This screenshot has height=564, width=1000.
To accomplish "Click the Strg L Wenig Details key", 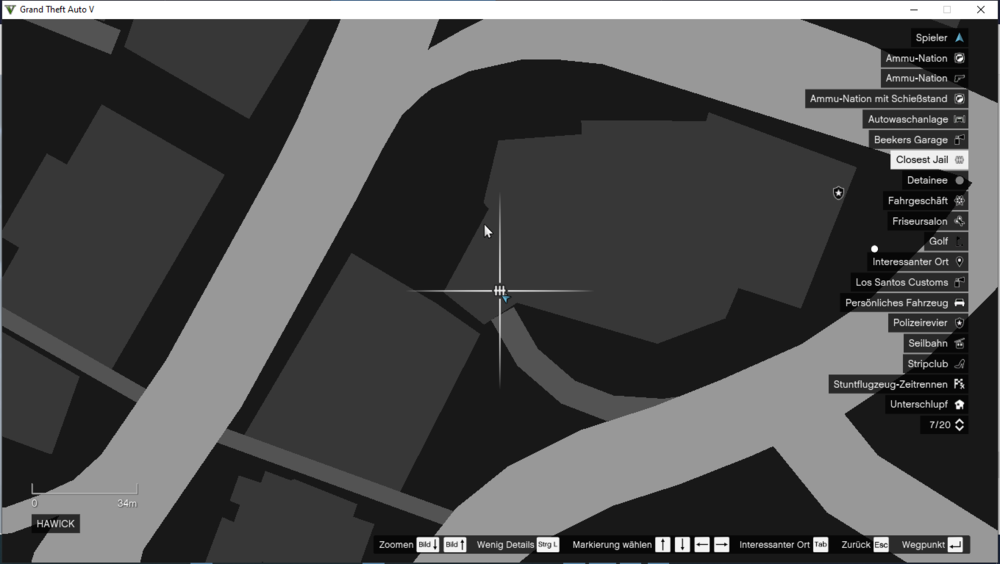I will [548, 545].
